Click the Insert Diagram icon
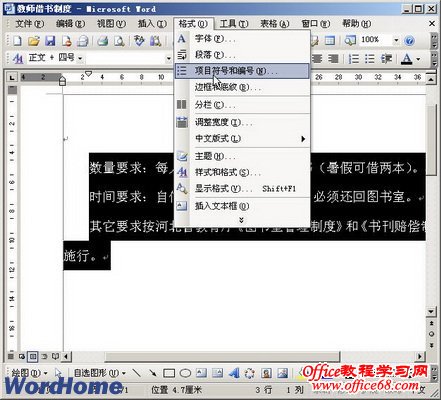Viewport: 441px width, 400px height. tap(250, 373)
